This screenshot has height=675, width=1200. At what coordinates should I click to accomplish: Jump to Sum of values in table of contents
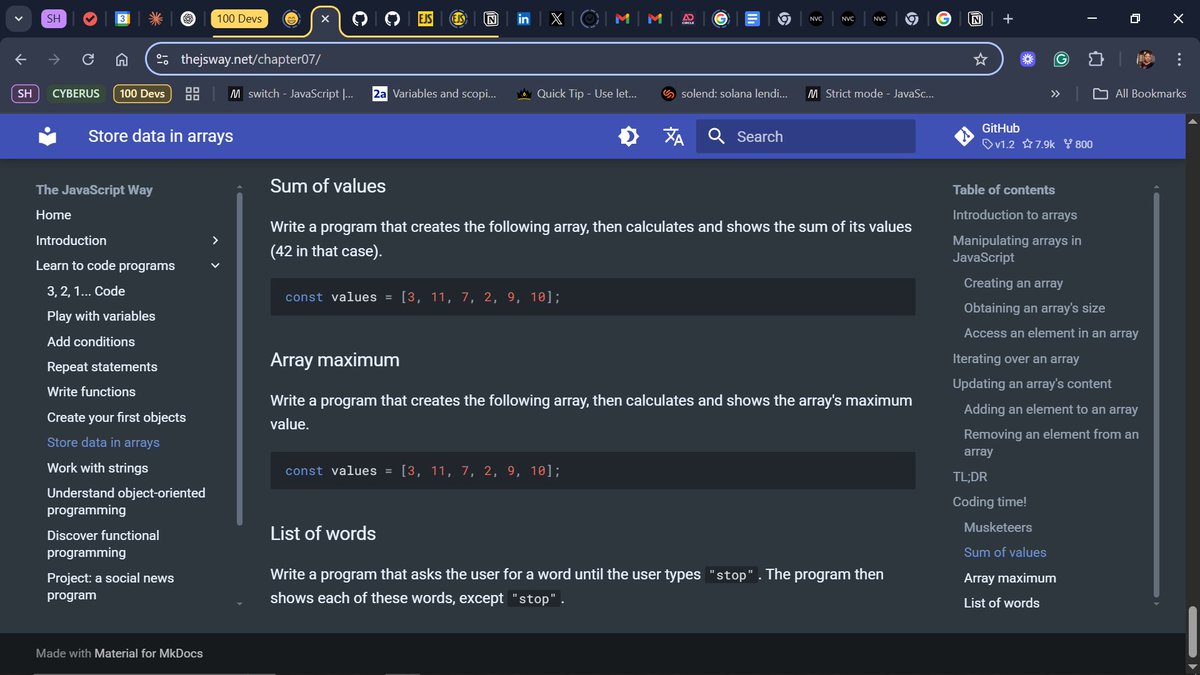(1005, 552)
